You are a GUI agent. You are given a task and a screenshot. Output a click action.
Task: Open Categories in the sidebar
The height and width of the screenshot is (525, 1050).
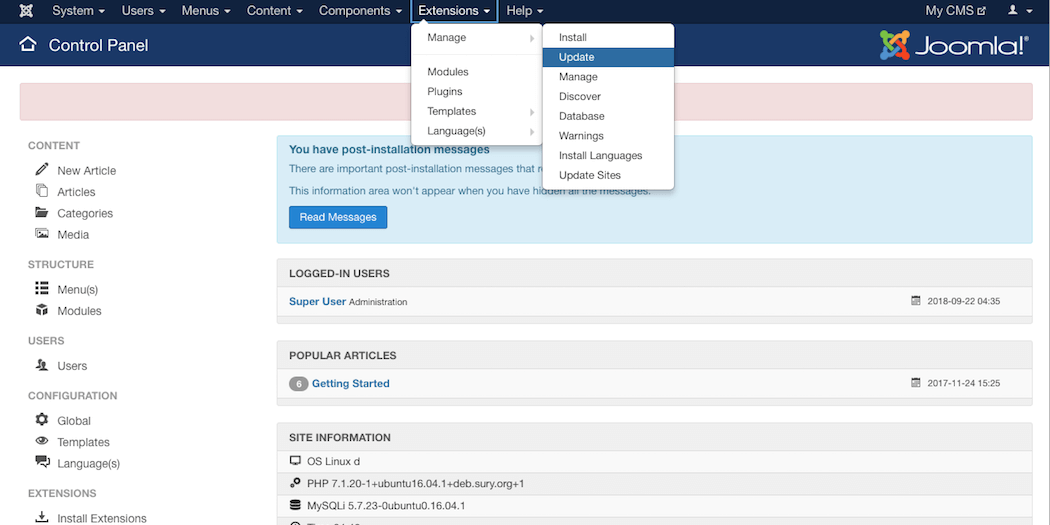(85, 214)
